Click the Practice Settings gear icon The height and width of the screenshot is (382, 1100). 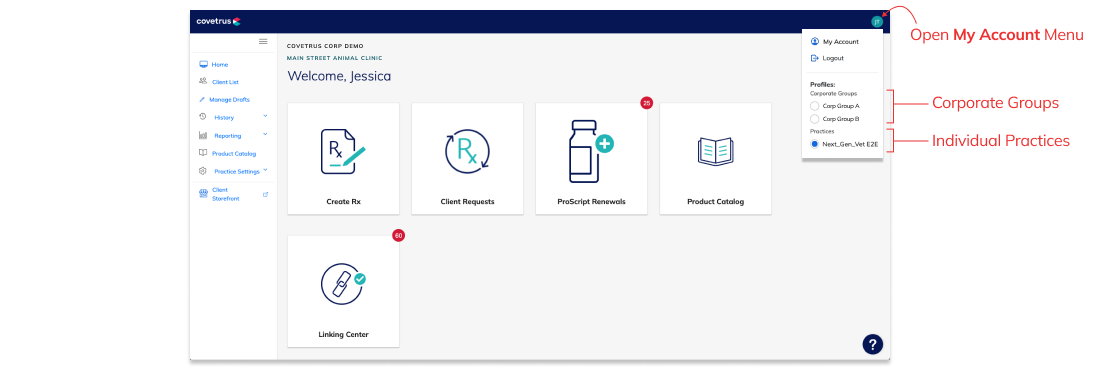[x=203, y=171]
